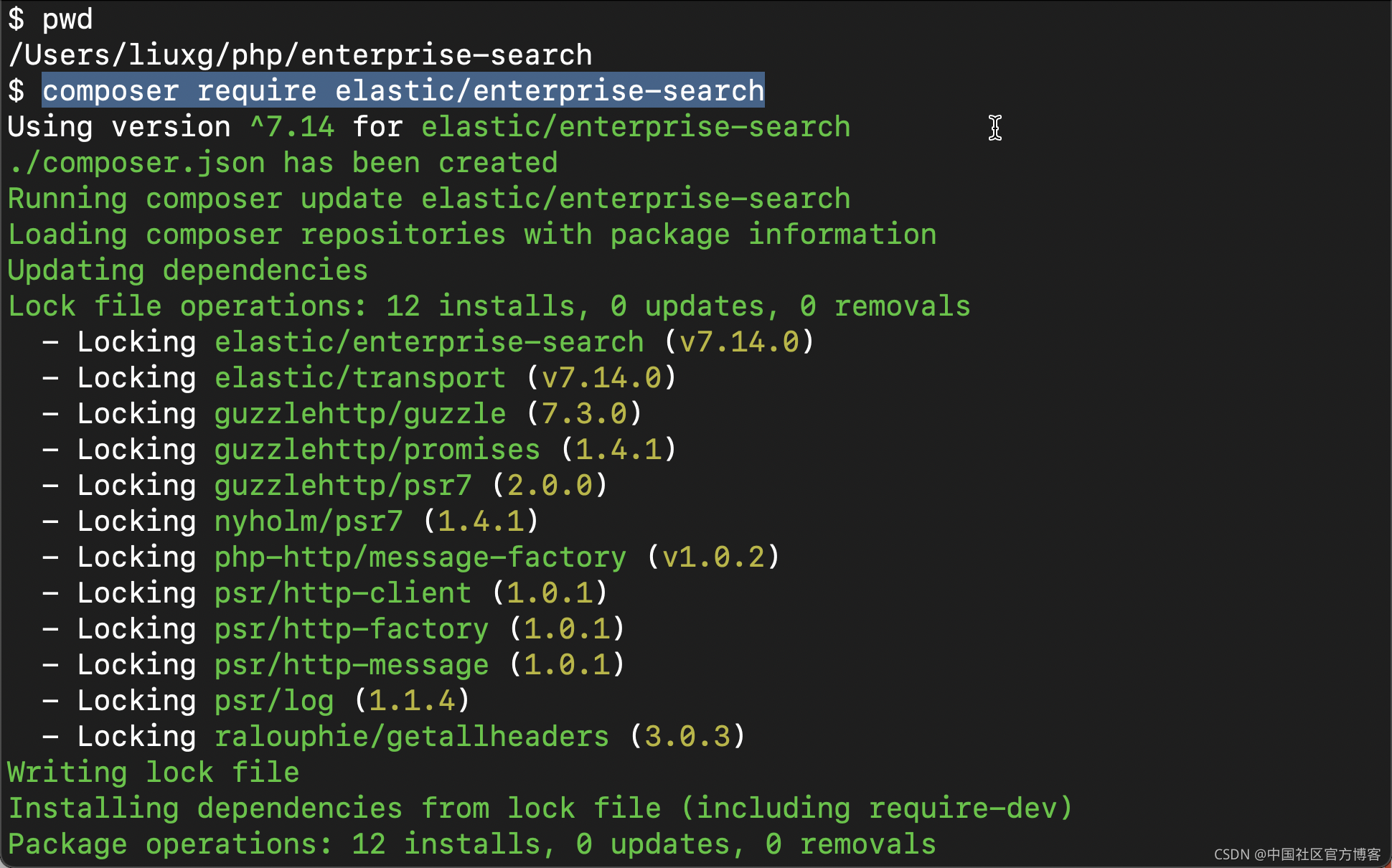The width and height of the screenshot is (1392, 868).
Task: Click the 'elastic/enterprise-search' package in the Locking list
Action: pos(429,342)
